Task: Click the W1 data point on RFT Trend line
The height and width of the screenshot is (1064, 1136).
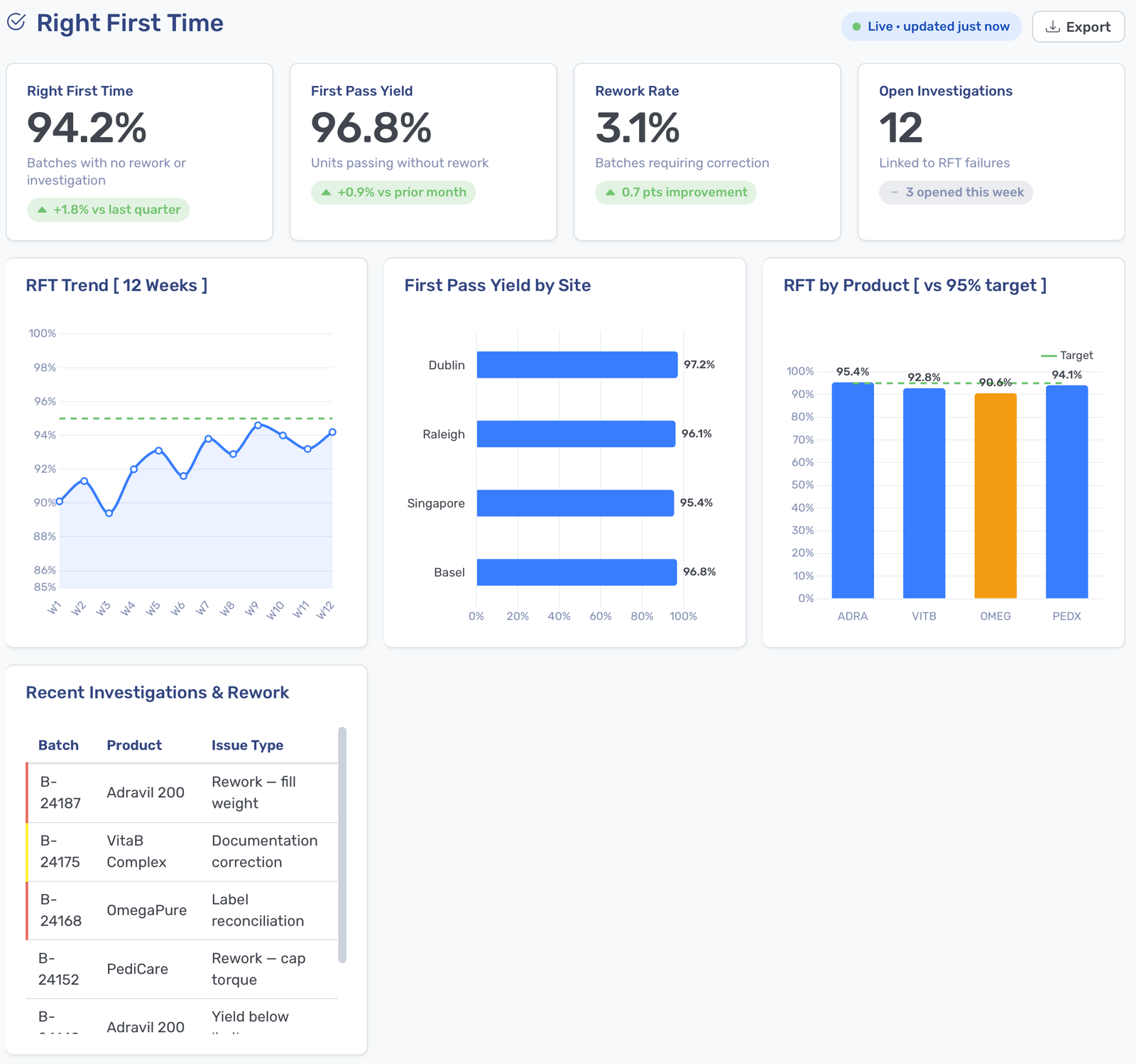Action: click(x=60, y=501)
